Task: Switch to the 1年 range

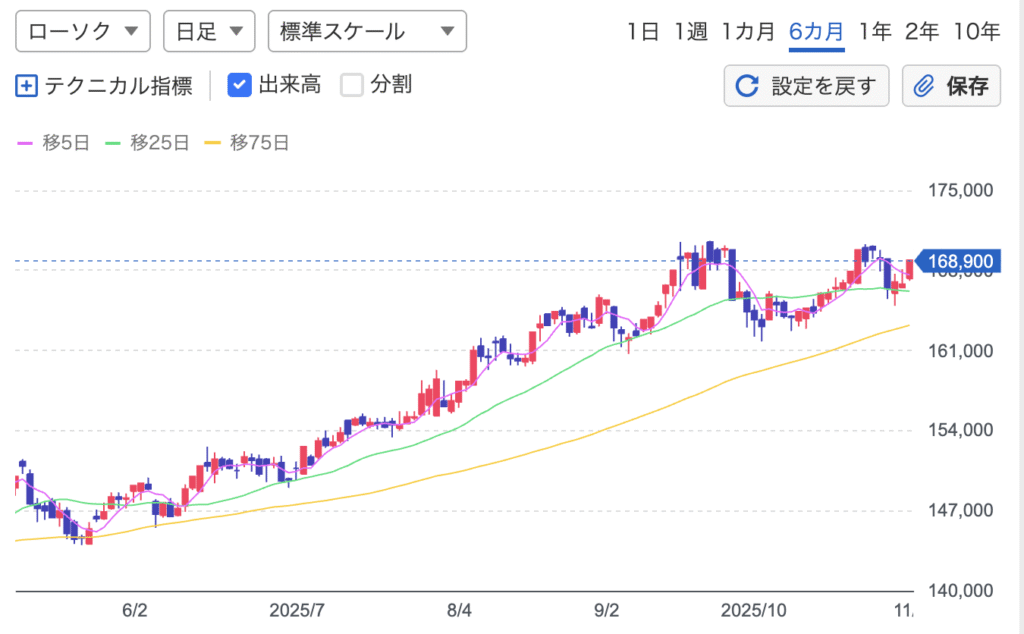Action: click(875, 31)
